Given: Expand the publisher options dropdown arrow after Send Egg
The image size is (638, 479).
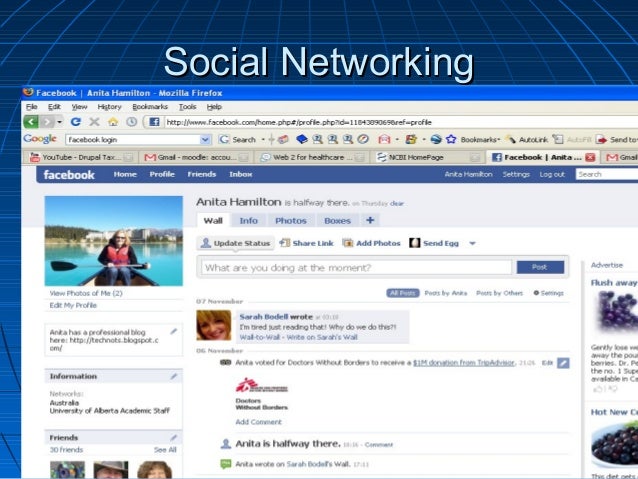Looking at the screenshot, I should click(x=472, y=243).
